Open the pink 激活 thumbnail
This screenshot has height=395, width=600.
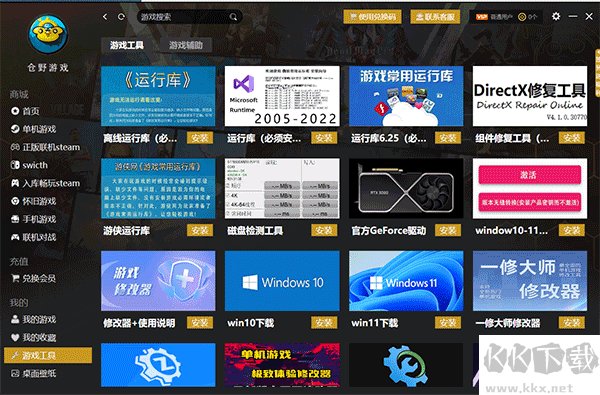click(530, 189)
